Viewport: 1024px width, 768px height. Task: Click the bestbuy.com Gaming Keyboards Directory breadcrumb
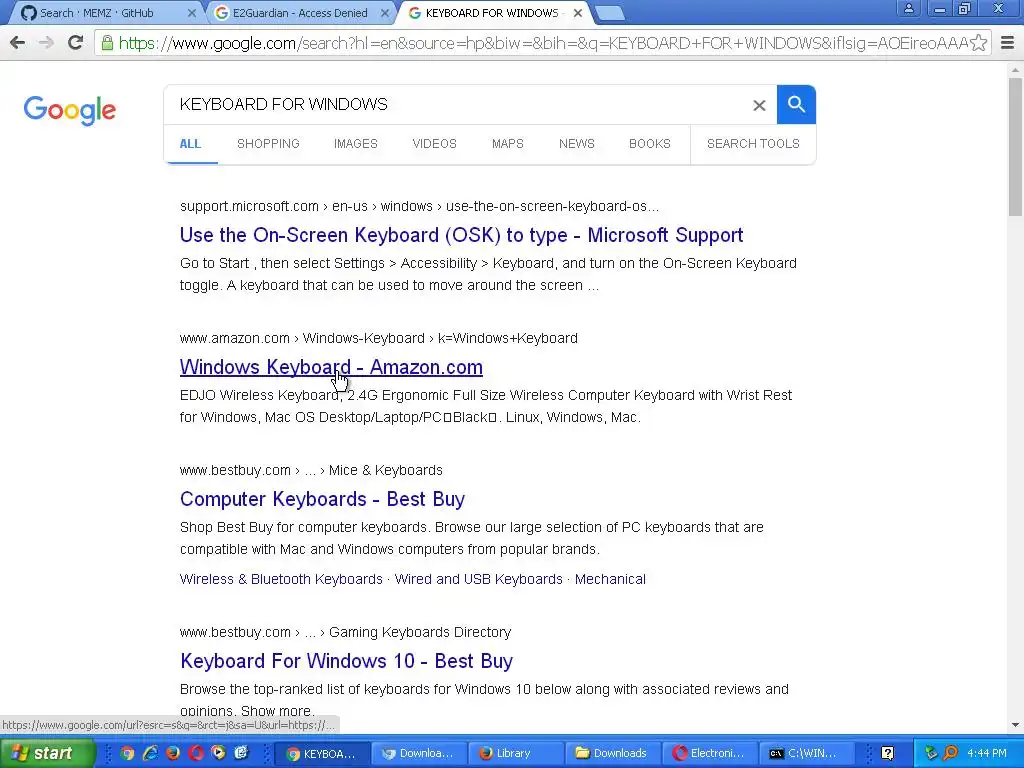click(x=345, y=632)
